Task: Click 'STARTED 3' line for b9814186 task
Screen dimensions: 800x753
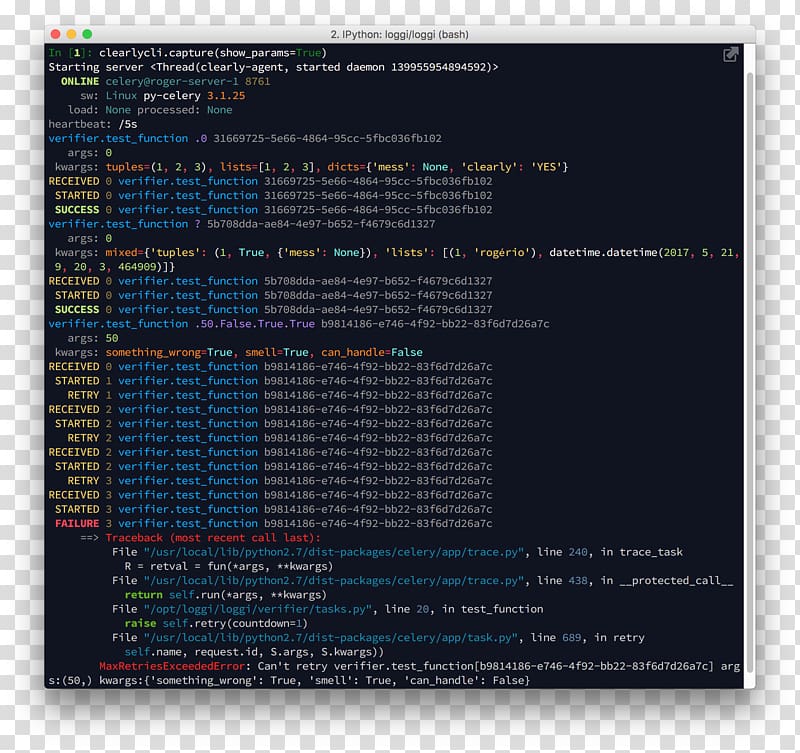Action: [x=273, y=510]
